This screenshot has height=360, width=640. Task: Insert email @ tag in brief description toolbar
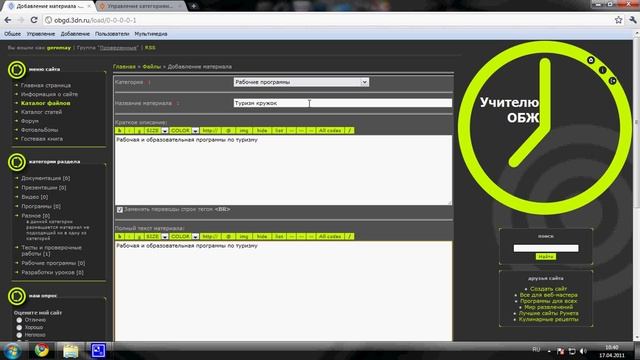pyautogui.click(x=228, y=131)
